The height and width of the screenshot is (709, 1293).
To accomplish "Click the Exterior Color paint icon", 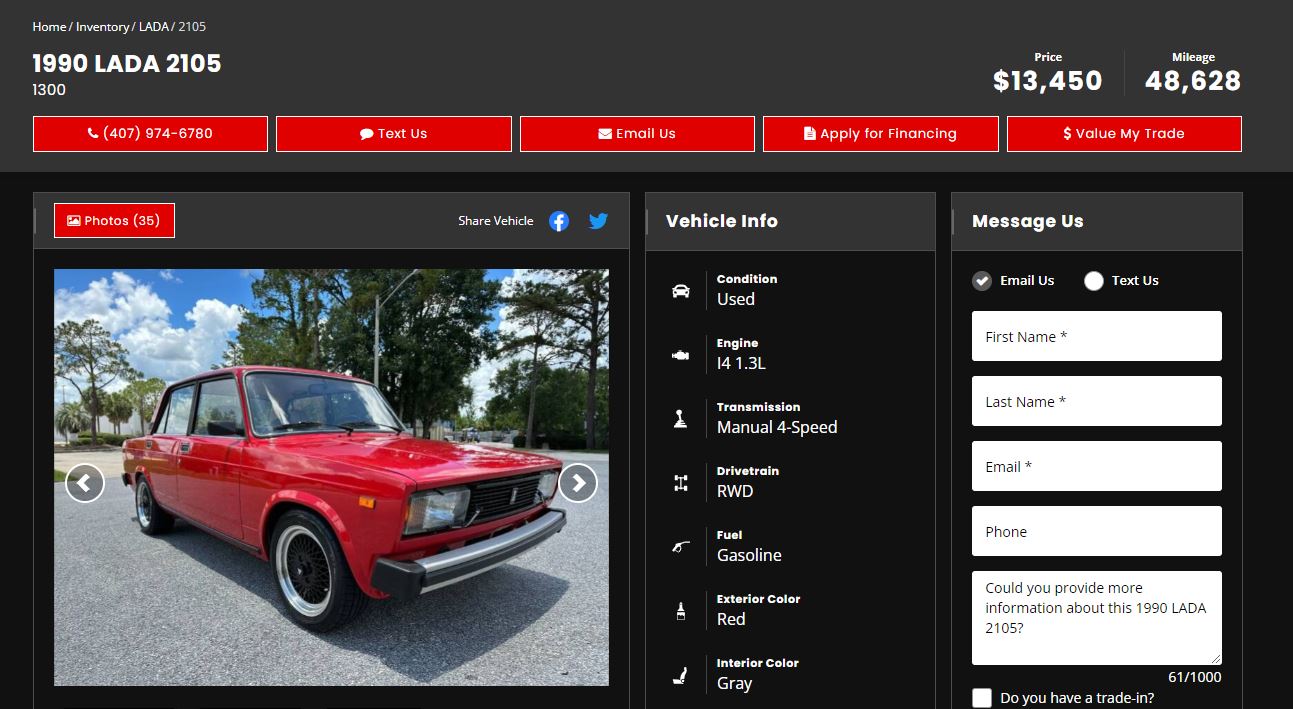I will [681, 611].
